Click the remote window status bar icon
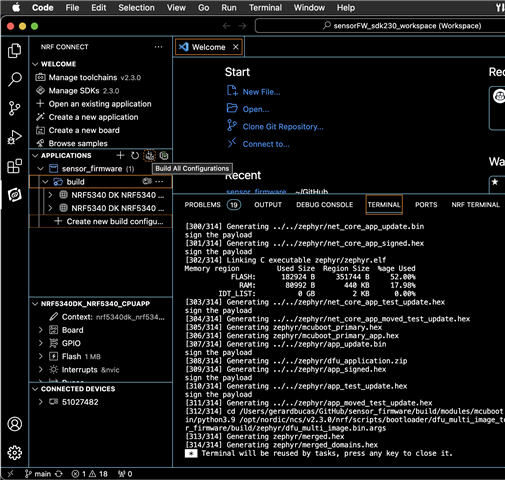 click(x=11, y=473)
